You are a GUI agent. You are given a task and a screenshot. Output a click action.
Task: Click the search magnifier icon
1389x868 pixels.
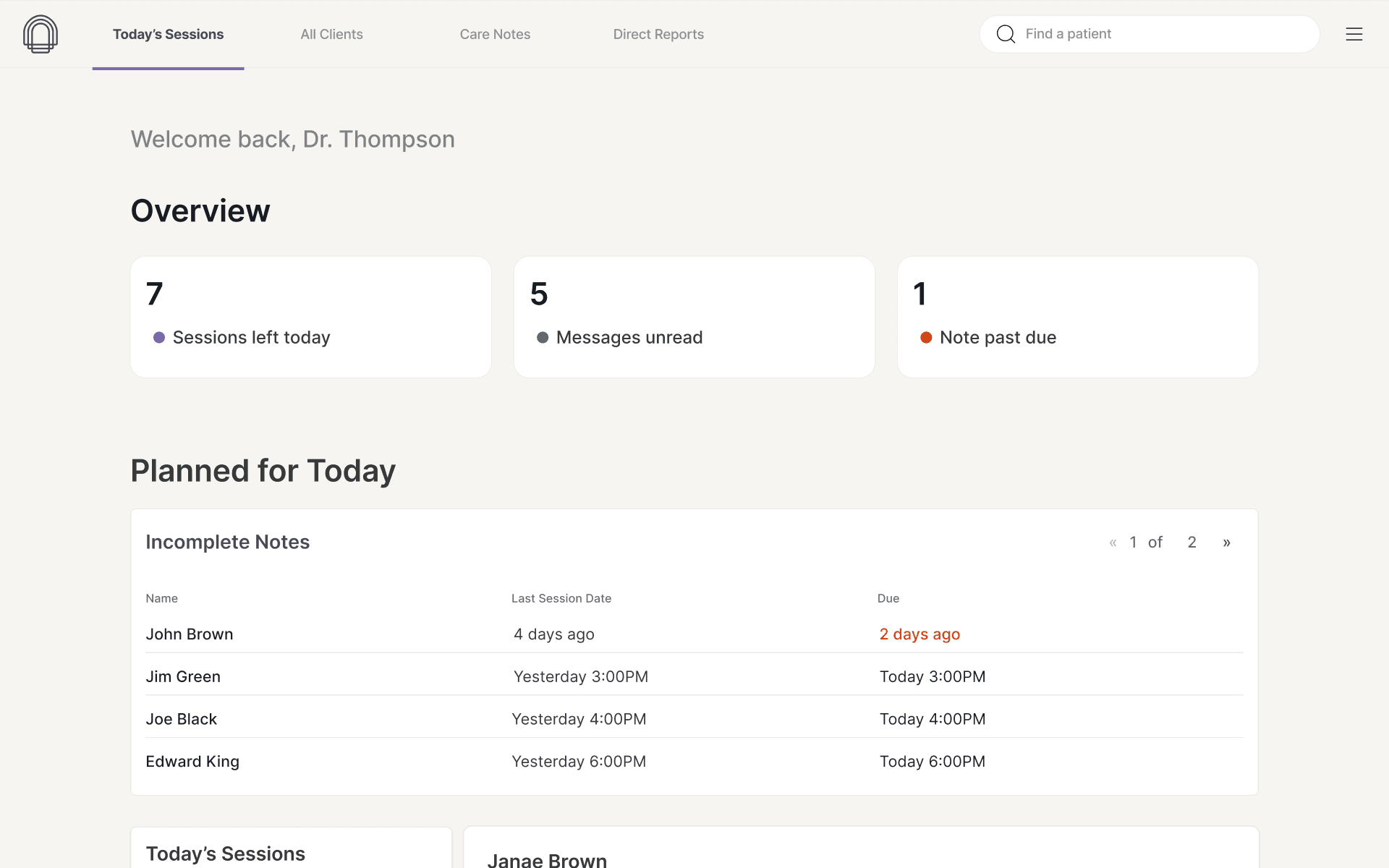tap(1006, 34)
